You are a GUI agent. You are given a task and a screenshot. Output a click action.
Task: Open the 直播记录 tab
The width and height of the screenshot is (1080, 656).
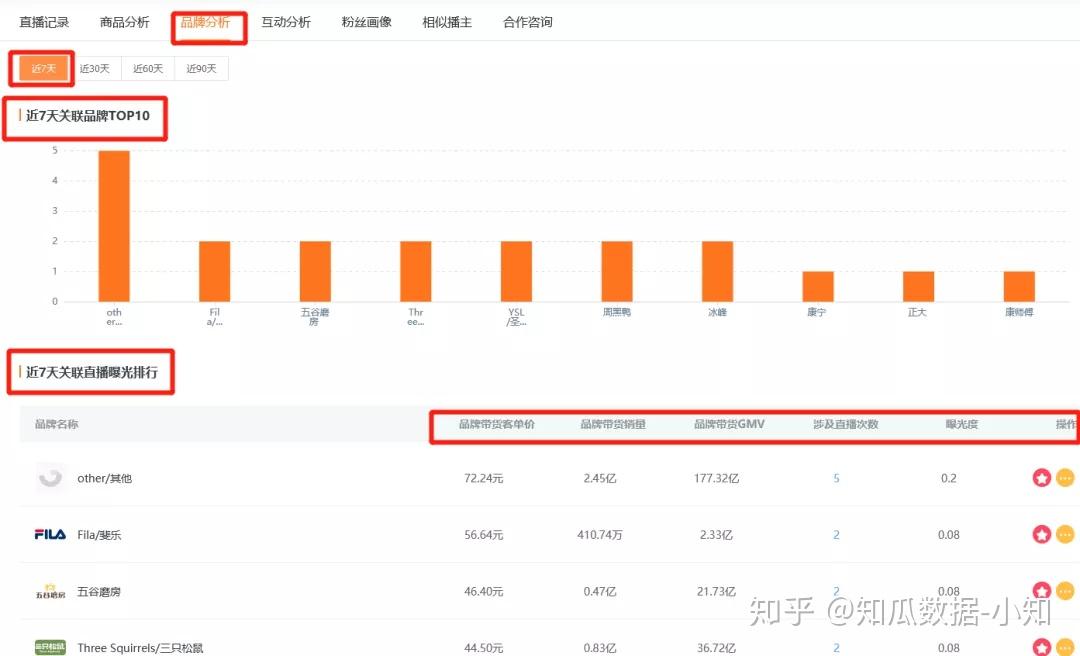coord(44,22)
